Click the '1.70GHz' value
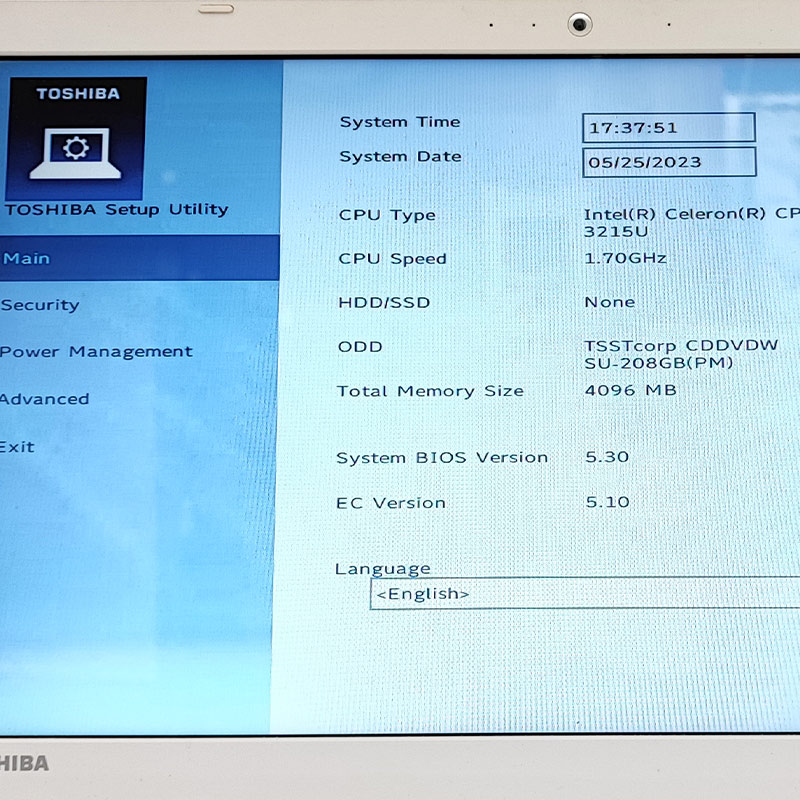 click(625, 258)
